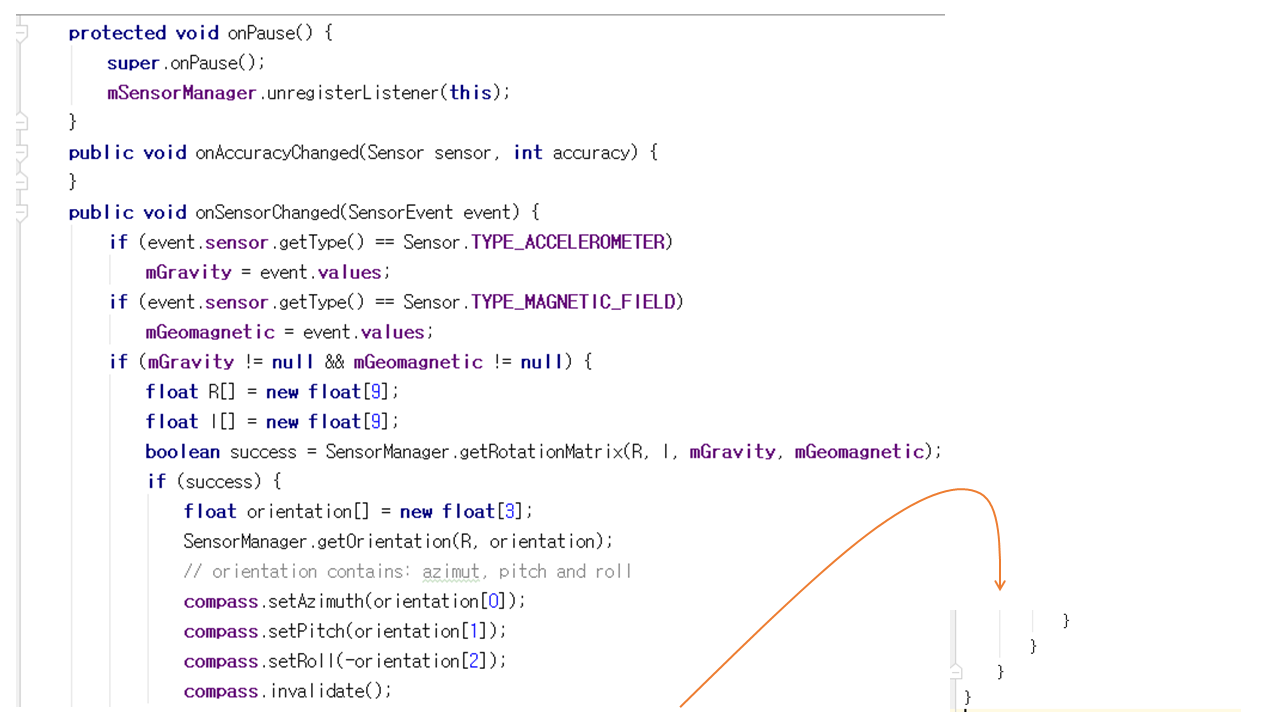The image size is (1280, 720).
Task: Click the getRotationMatrix method call
Action: click(540, 452)
